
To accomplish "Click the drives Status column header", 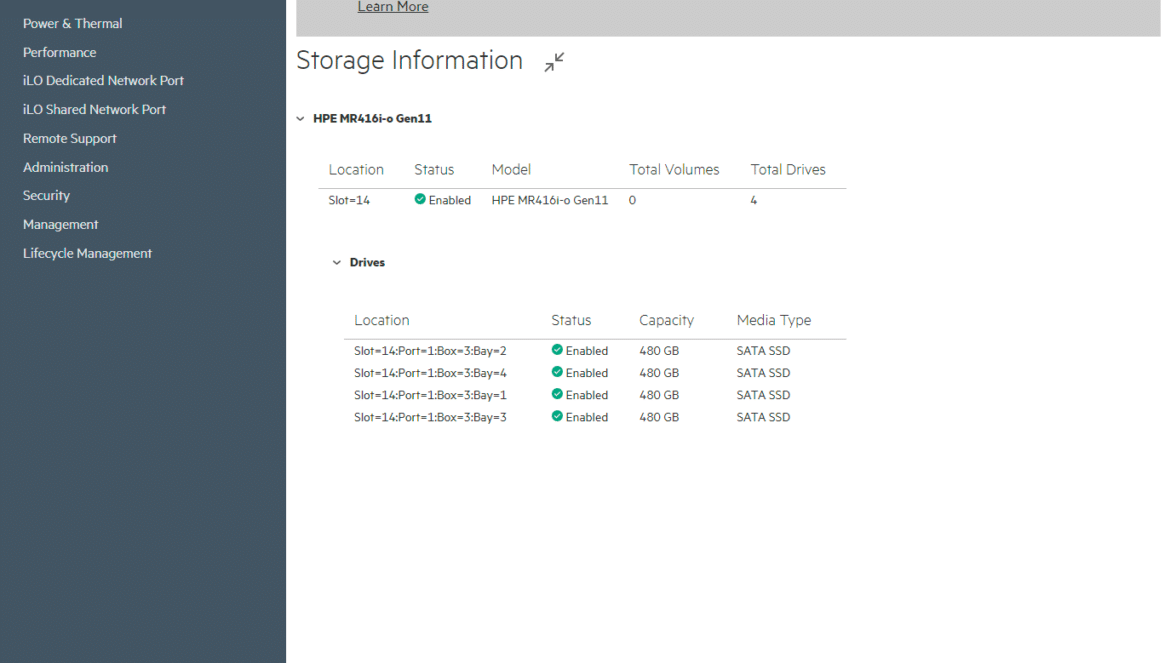I will (x=571, y=320).
